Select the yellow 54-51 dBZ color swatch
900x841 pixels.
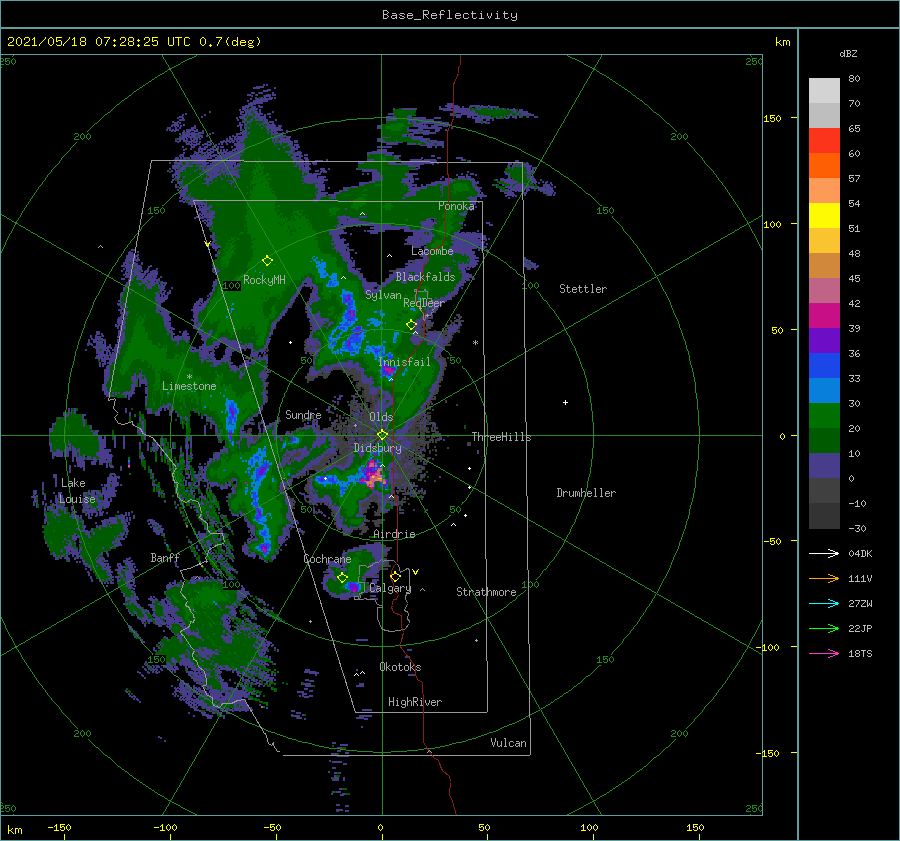[824, 216]
